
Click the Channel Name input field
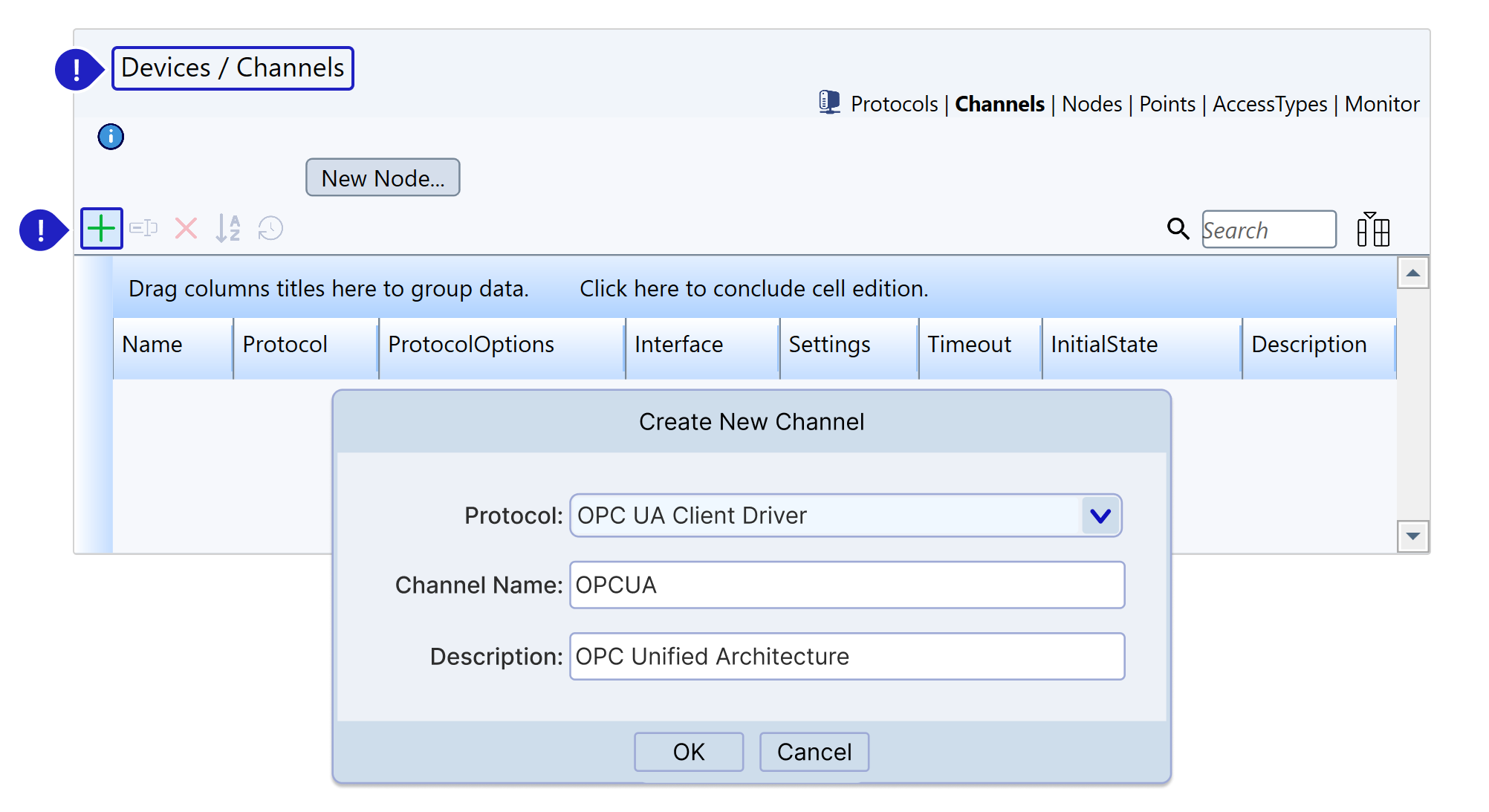coord(847,585)
